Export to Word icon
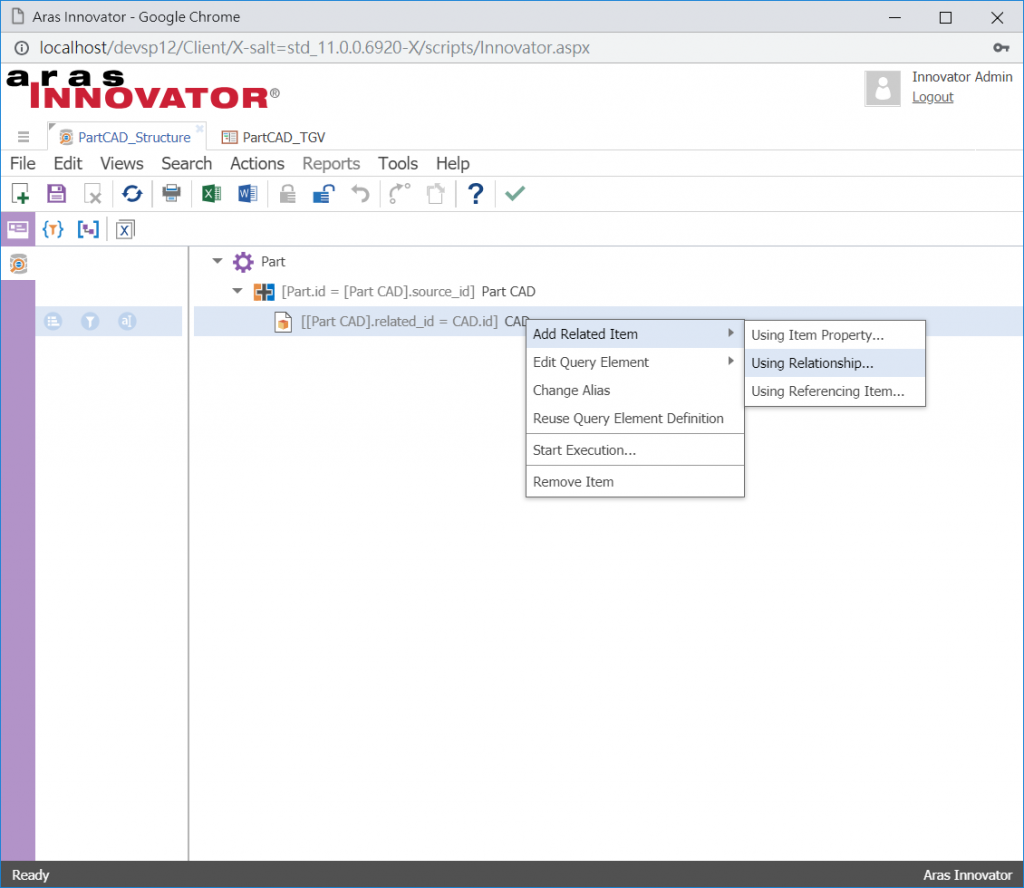Viewport: 1024px width, 888px height. 248,194
